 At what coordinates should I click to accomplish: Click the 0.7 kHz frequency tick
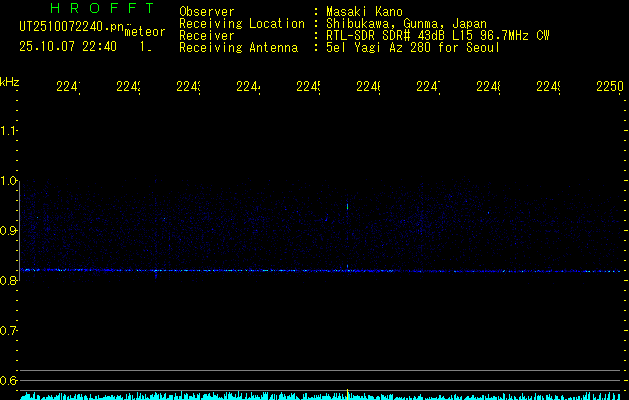(x=10, y=331)
